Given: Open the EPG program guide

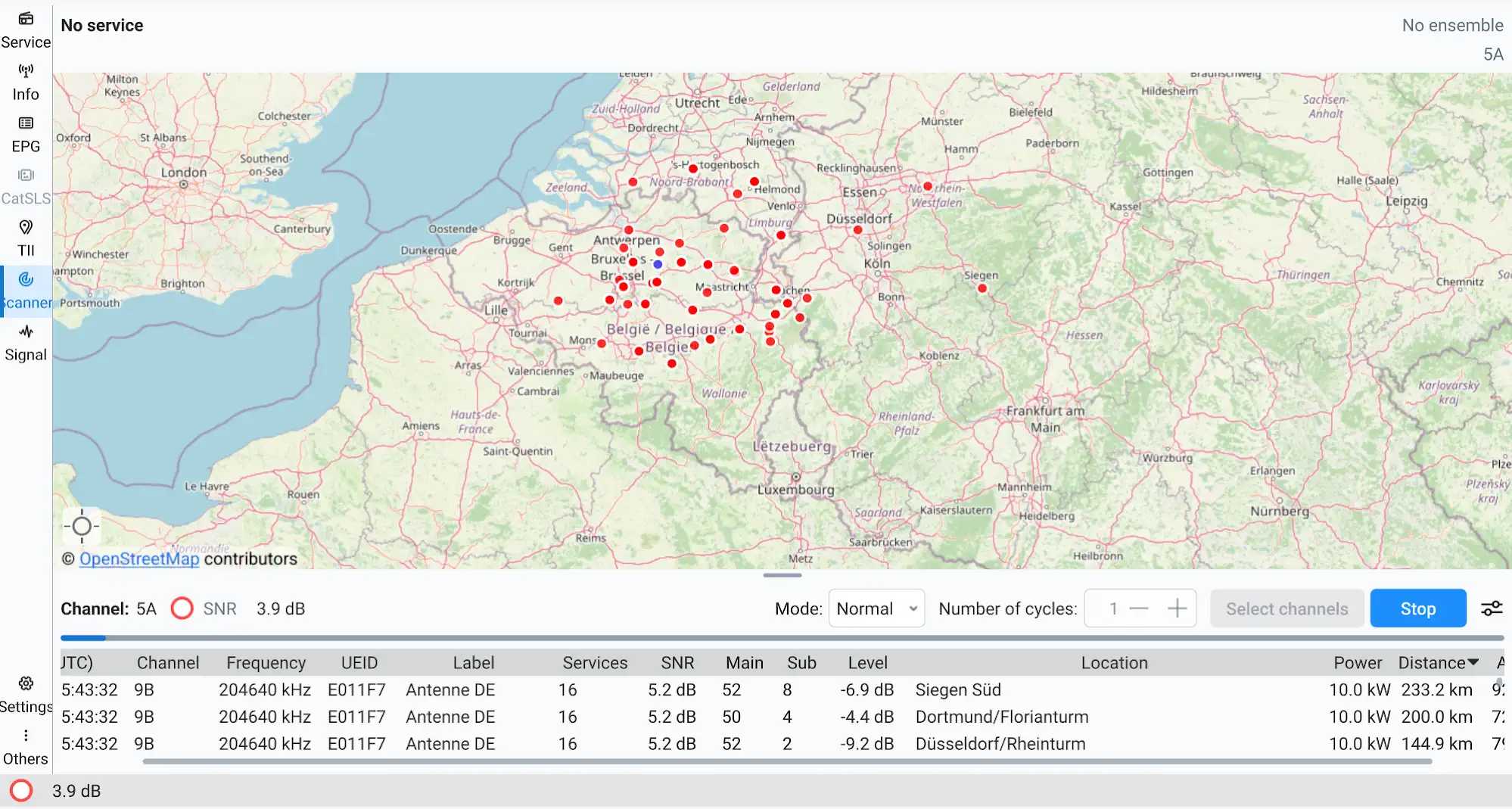Looking at the screenshot, I should click(26, 135).
